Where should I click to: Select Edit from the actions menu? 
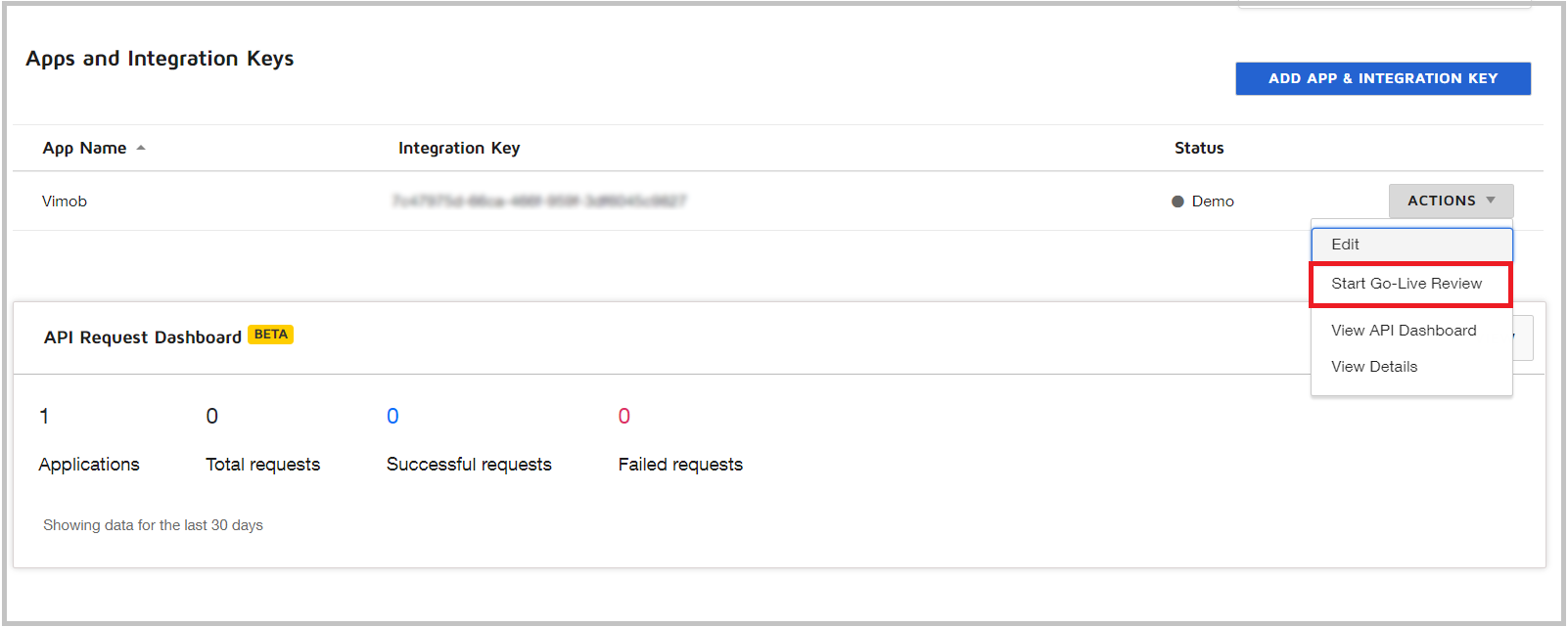pyautogui.click(x=1345, y=245)
